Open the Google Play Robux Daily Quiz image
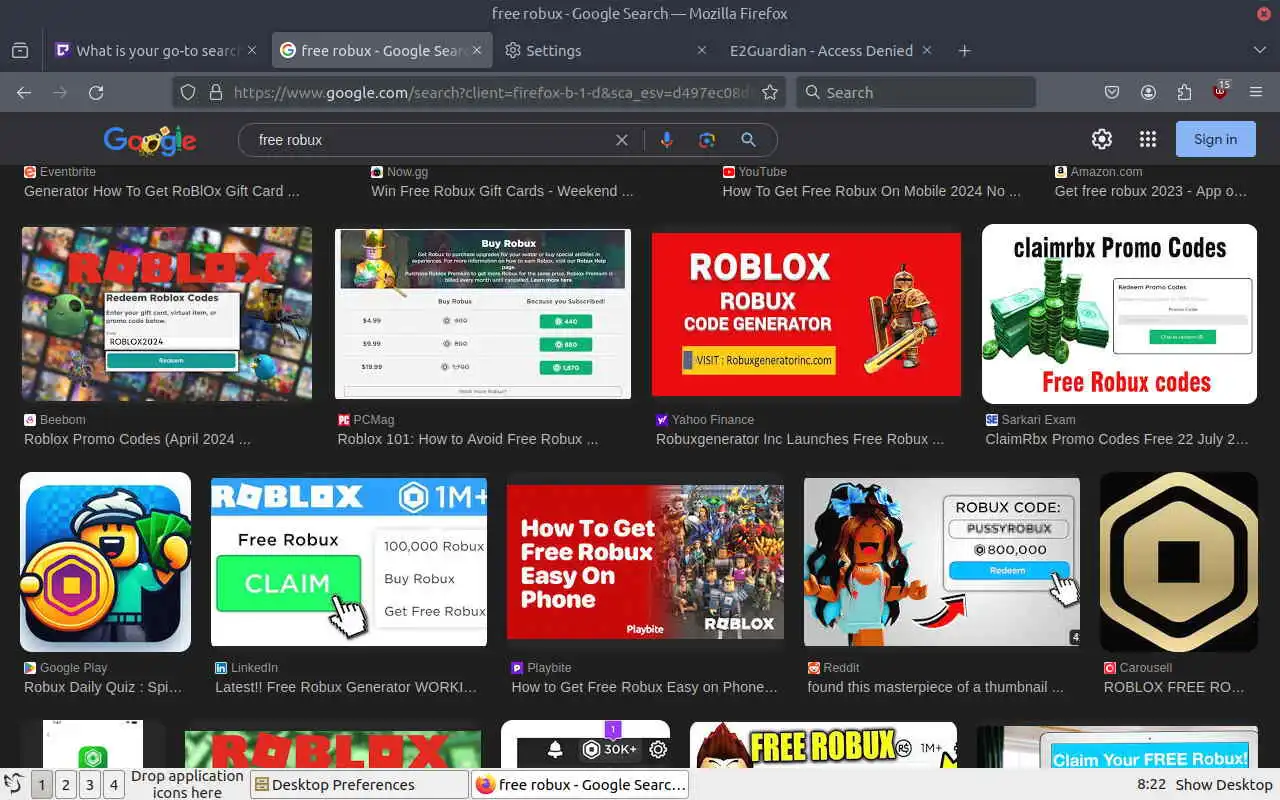1280x800 pixels. (105, 562)
